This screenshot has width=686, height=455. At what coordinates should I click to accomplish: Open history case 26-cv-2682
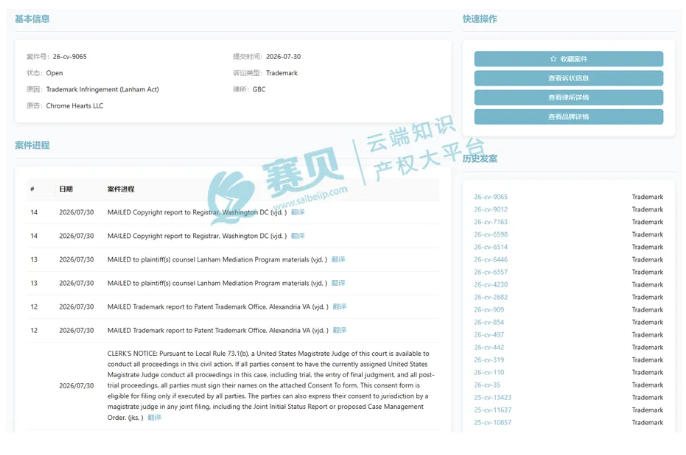tap(490, 297)
